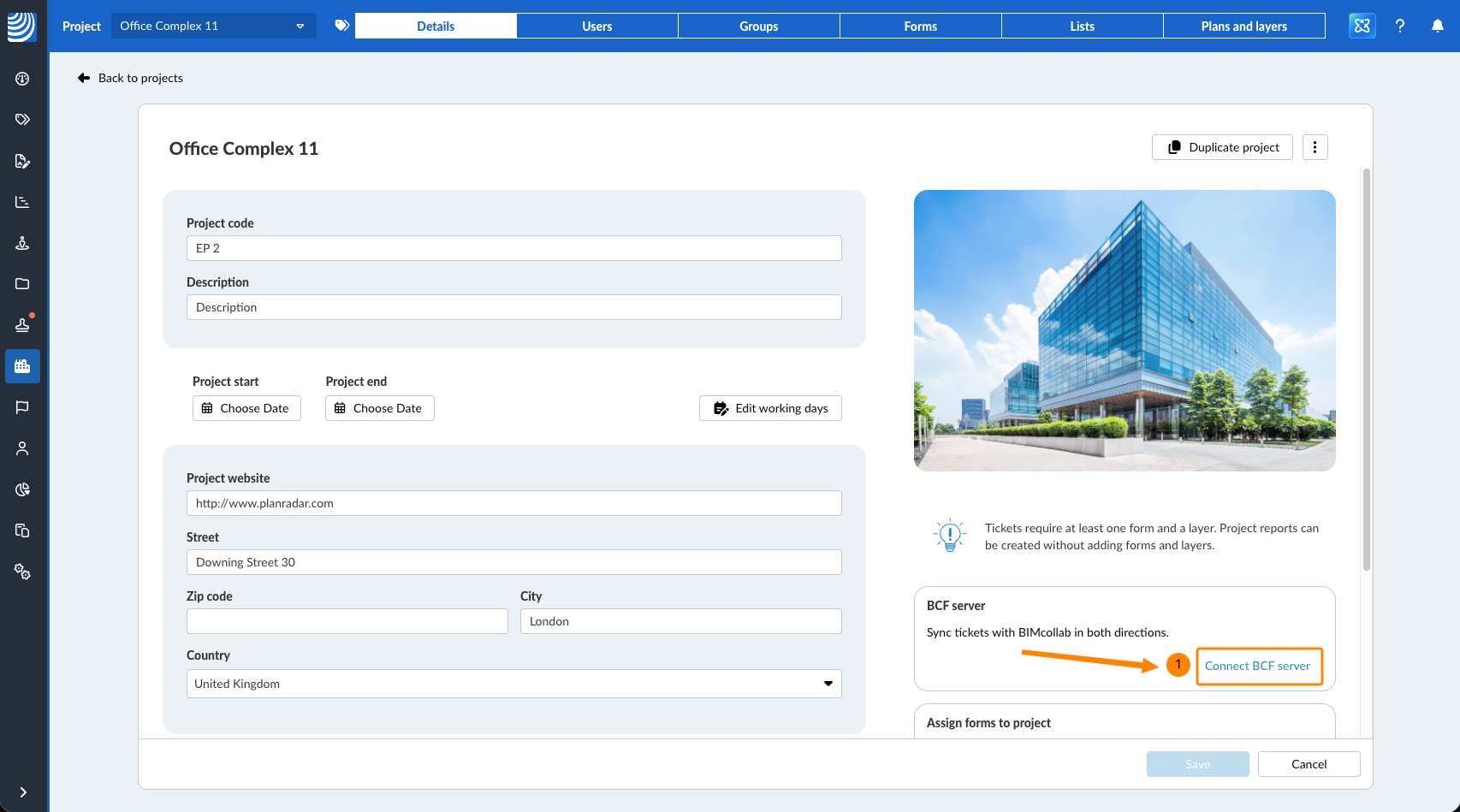
Task: Expand the sidebar with bottom chevron arrow
Action: coord(23,792)
